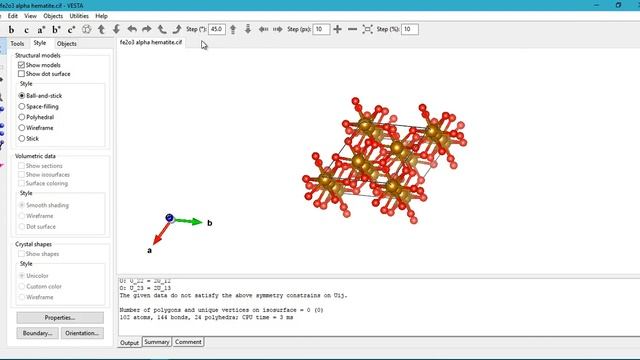The height and width of the screenshot is (360, 640).
Task: Zoom in with the plus icon
Action: click(x=338, y=29)
